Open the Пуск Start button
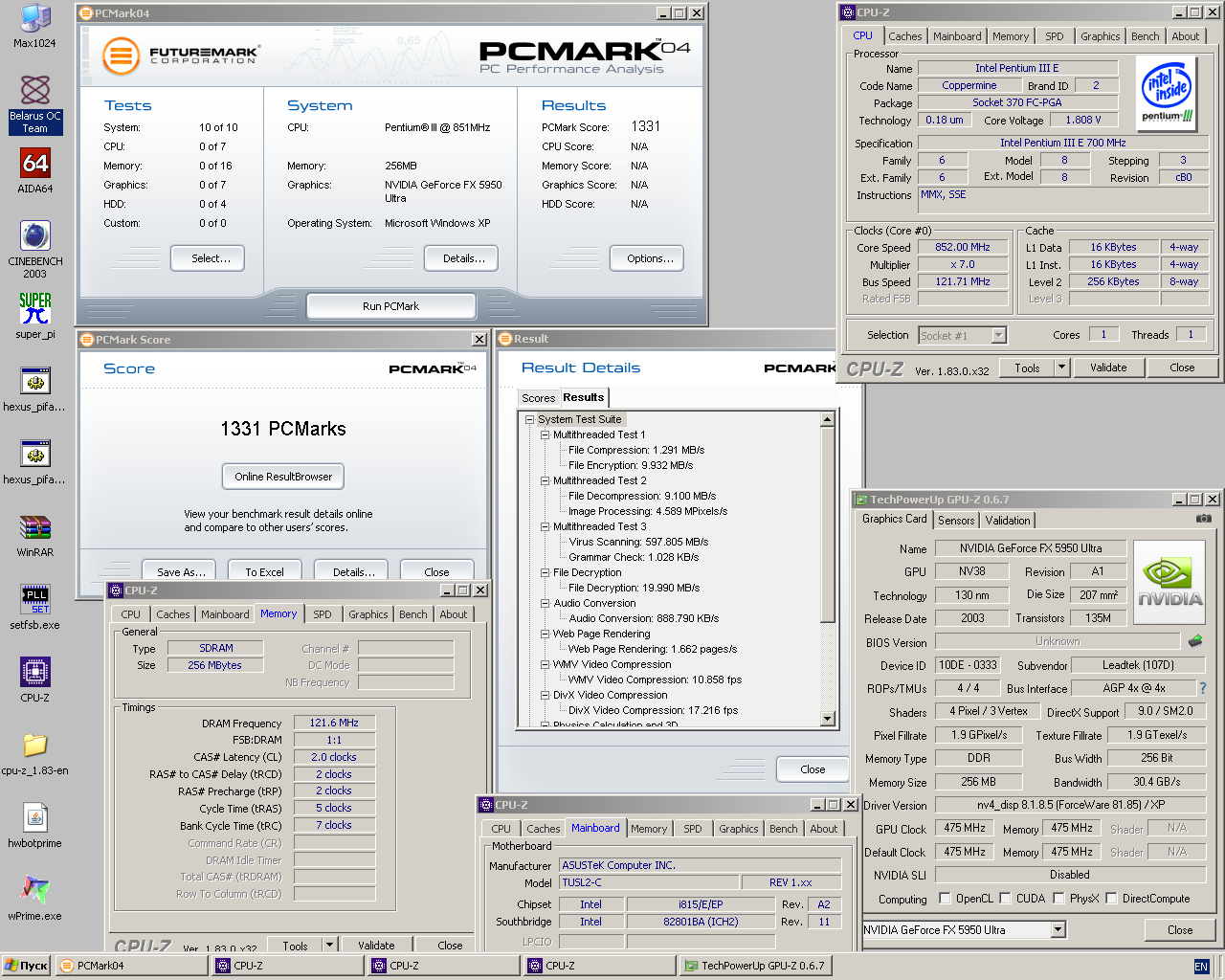Screen dimensions: 1225x980 coord(26,966)
